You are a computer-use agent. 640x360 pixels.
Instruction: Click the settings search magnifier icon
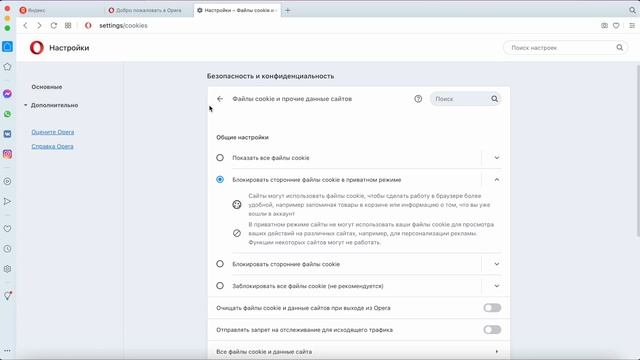point(620,48)
